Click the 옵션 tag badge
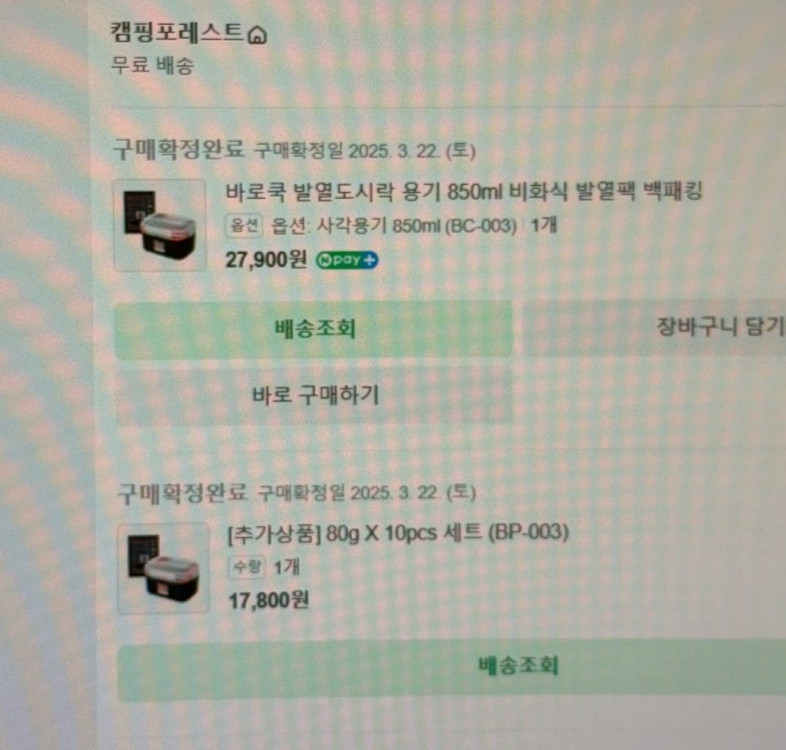This screenshot has width=786, height=750. (244, 226)
